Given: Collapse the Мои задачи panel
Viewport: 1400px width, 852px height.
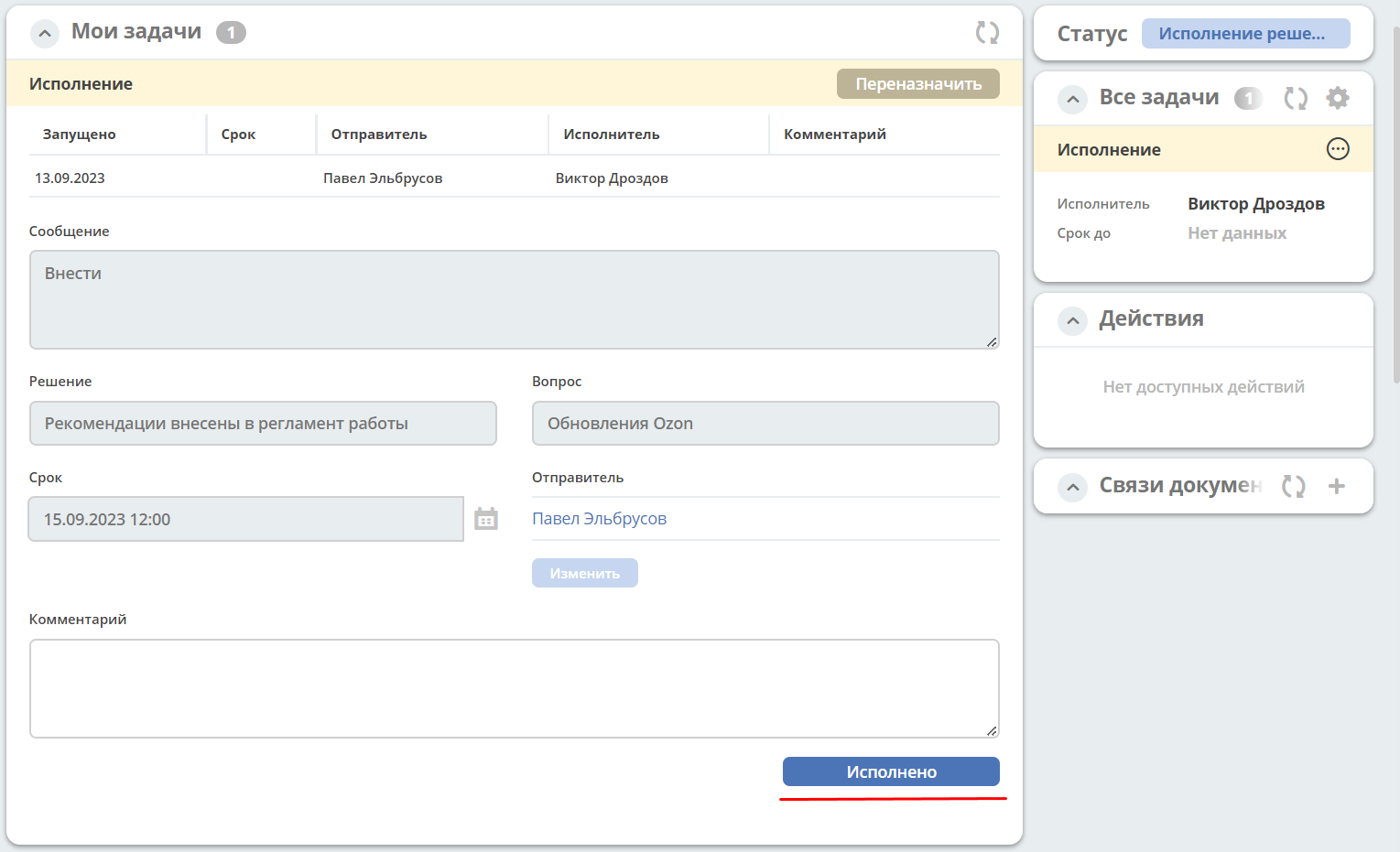Looking at the screenshot, I should [44, 34].
